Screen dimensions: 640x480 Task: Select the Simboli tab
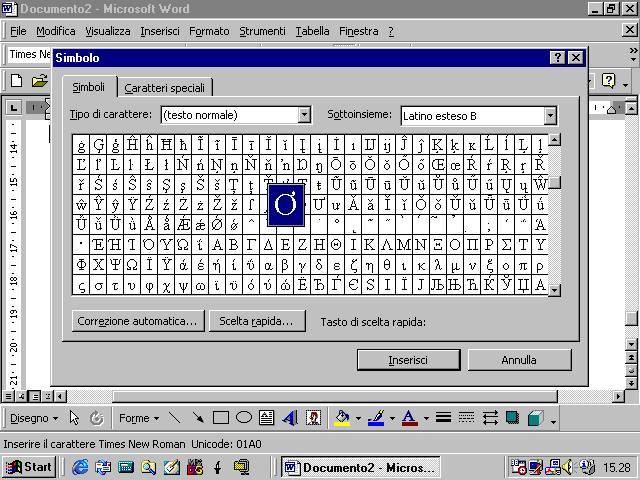coord(89,87)
